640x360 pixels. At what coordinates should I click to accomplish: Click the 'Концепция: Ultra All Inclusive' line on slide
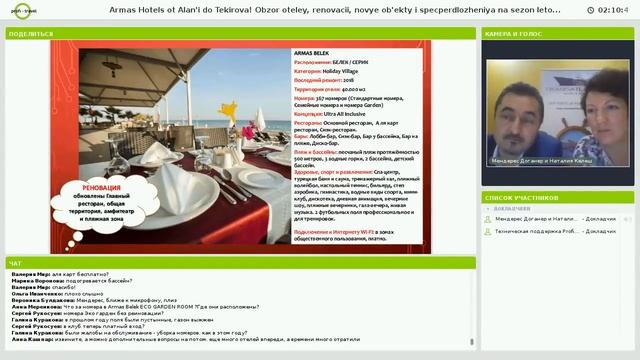click(329, 114)
